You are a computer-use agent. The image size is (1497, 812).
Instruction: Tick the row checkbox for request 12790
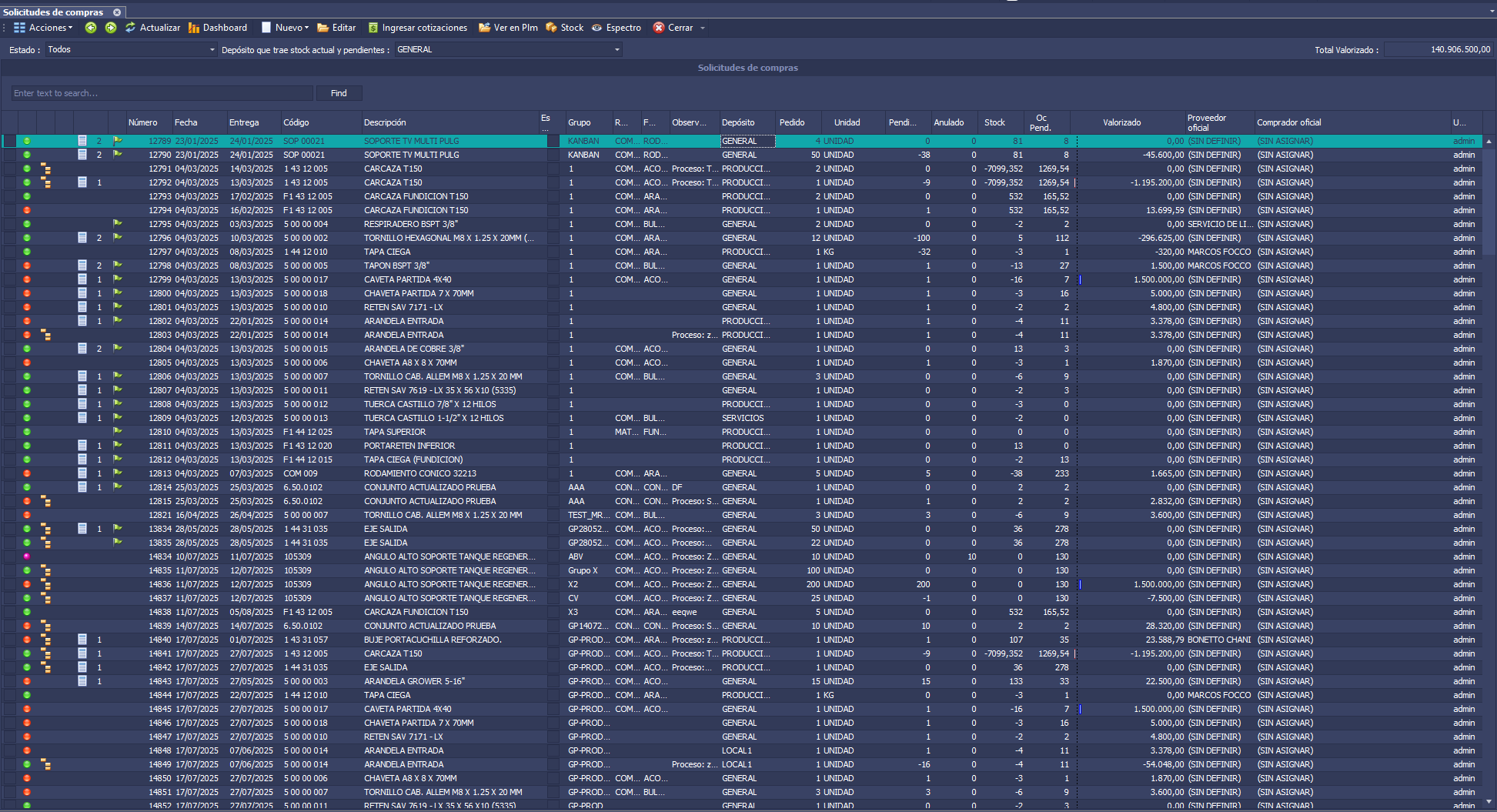(x=9, y=155)
